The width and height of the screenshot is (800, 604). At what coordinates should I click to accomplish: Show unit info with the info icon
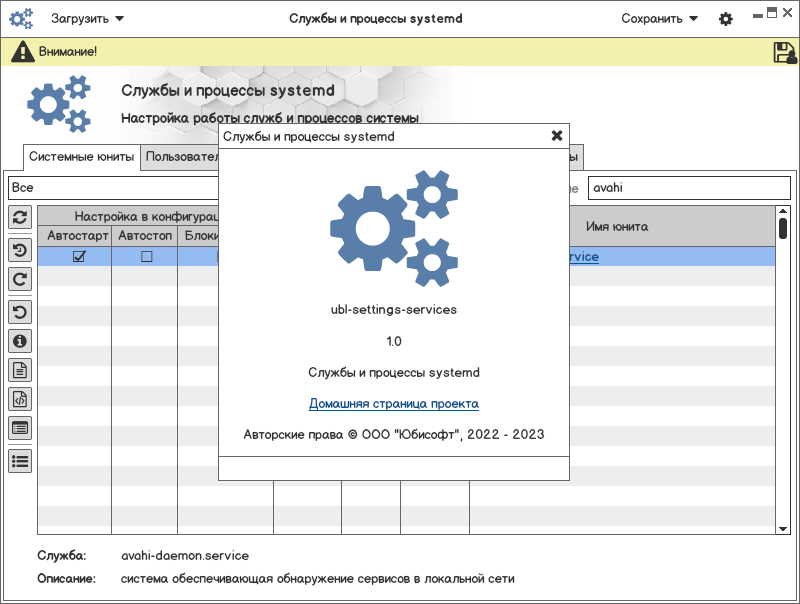pos(20,342)
